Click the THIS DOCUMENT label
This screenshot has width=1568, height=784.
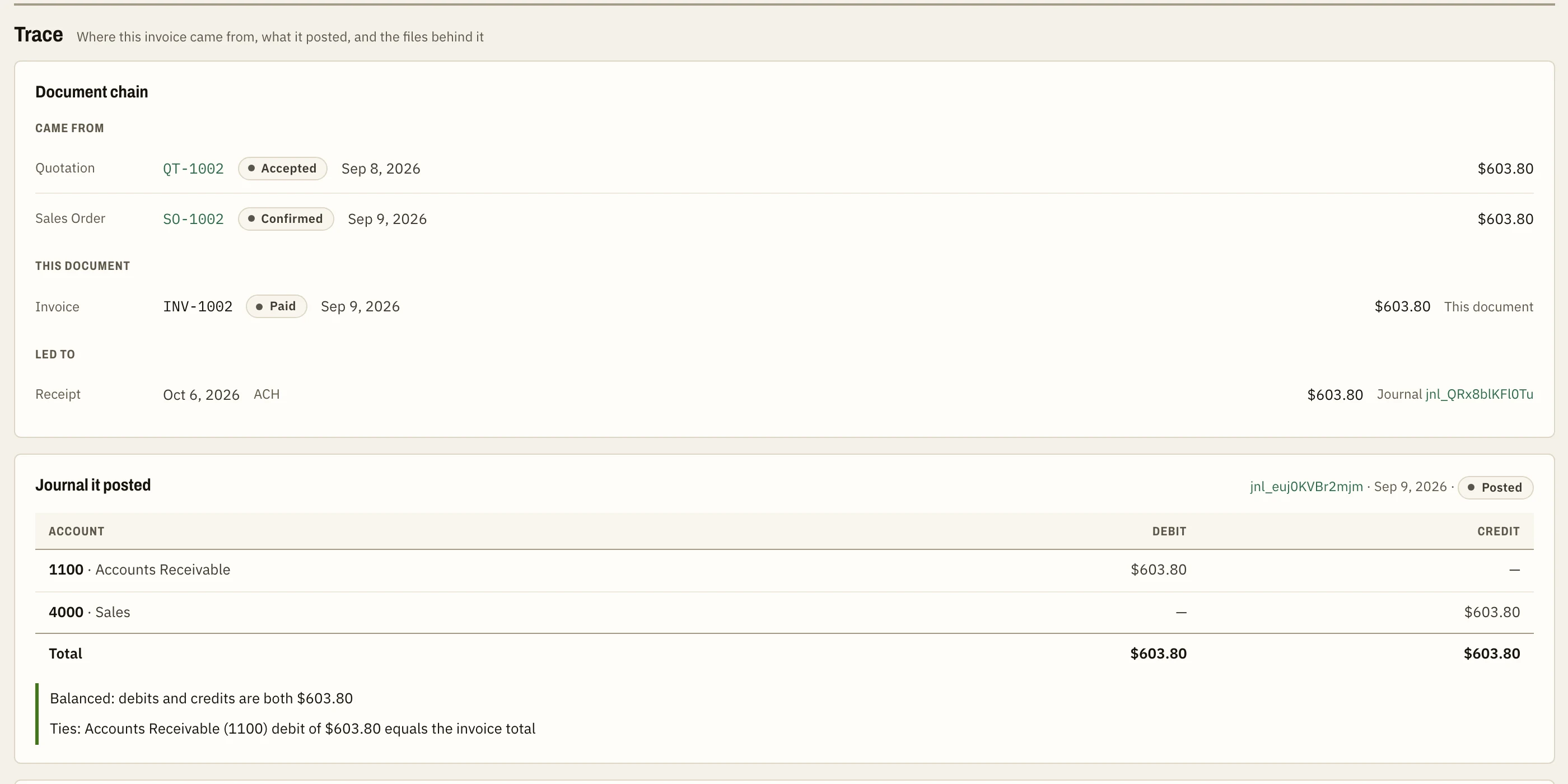click(82, 266)
